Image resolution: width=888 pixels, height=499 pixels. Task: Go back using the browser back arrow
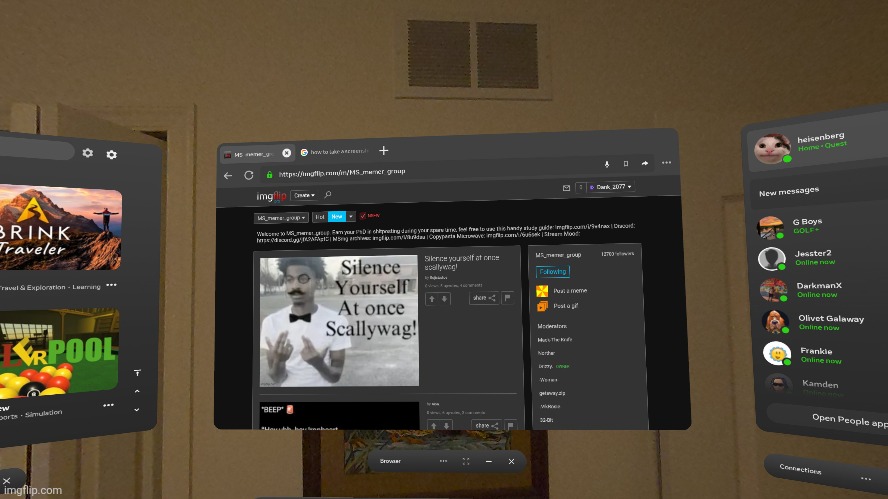(x=228, y=176)
